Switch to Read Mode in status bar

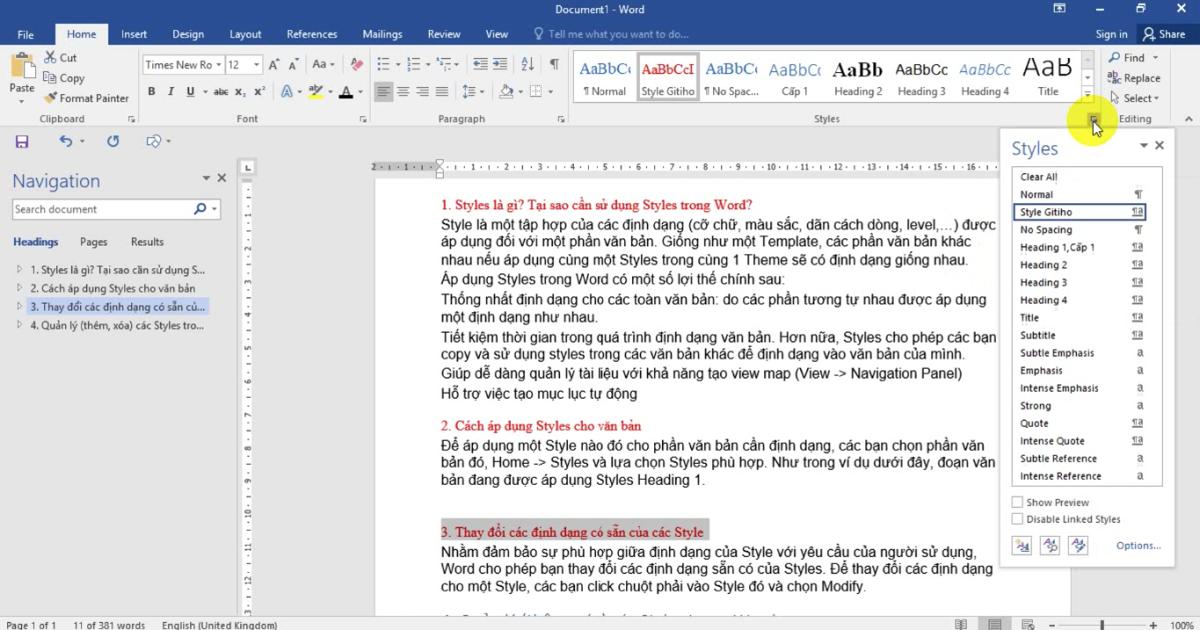point(961,624)
